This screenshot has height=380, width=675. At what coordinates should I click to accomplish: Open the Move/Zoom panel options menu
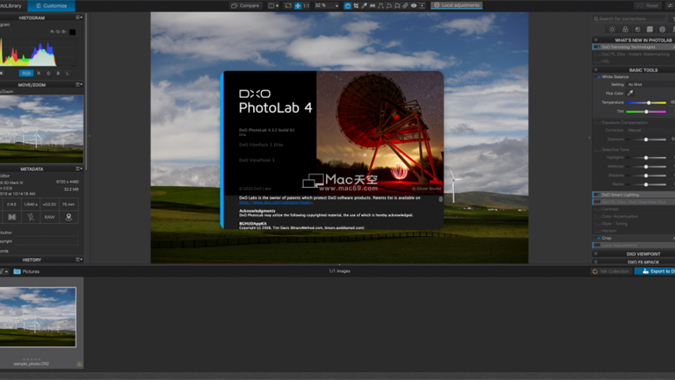click(x=79, y=85)
